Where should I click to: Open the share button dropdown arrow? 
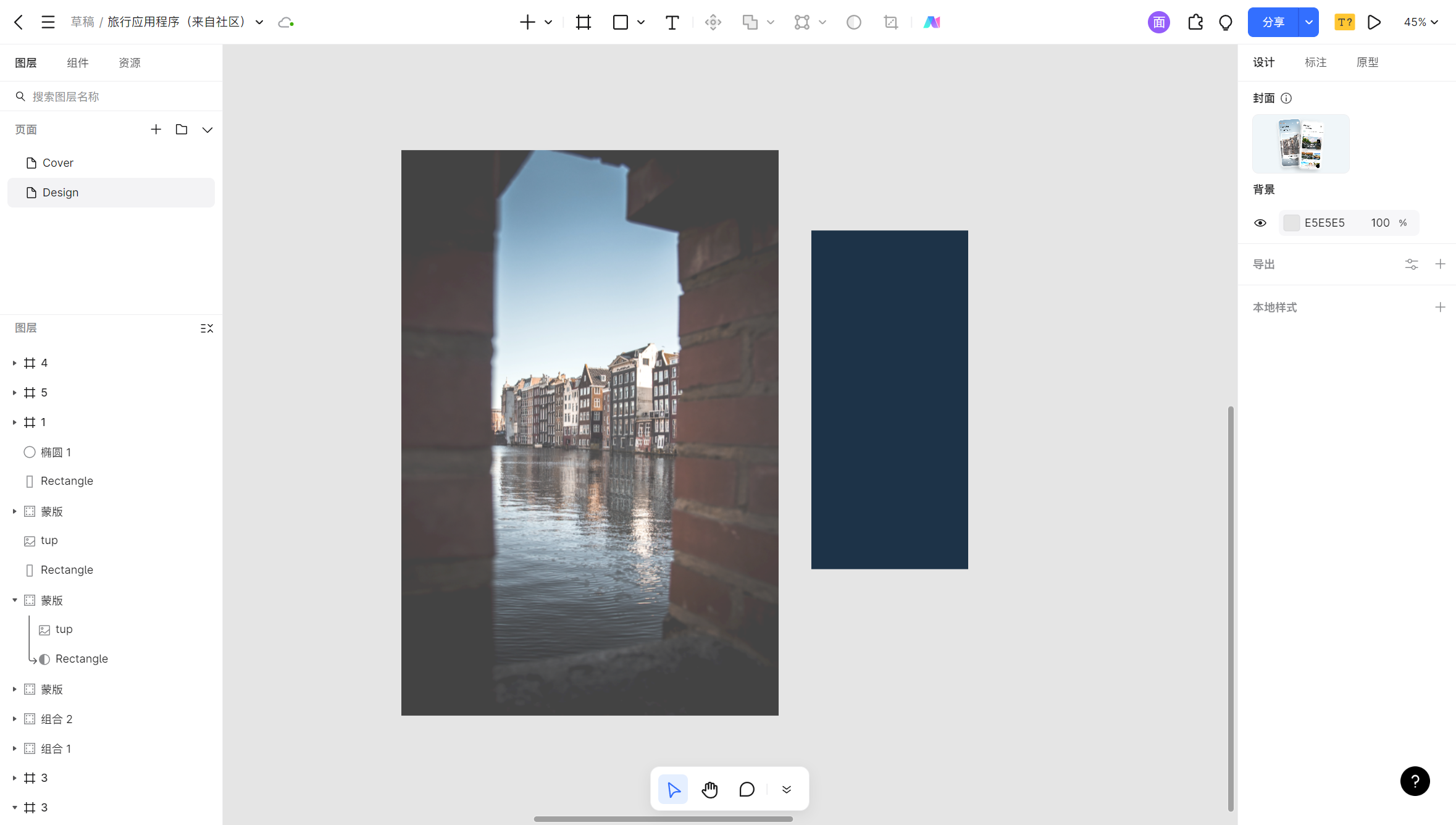[1308, 22]
